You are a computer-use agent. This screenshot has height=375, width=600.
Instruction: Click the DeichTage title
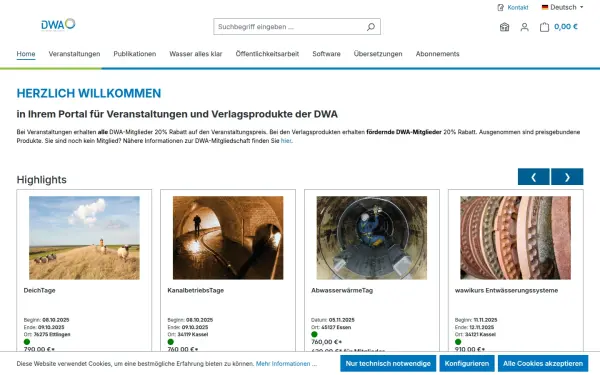39,290
